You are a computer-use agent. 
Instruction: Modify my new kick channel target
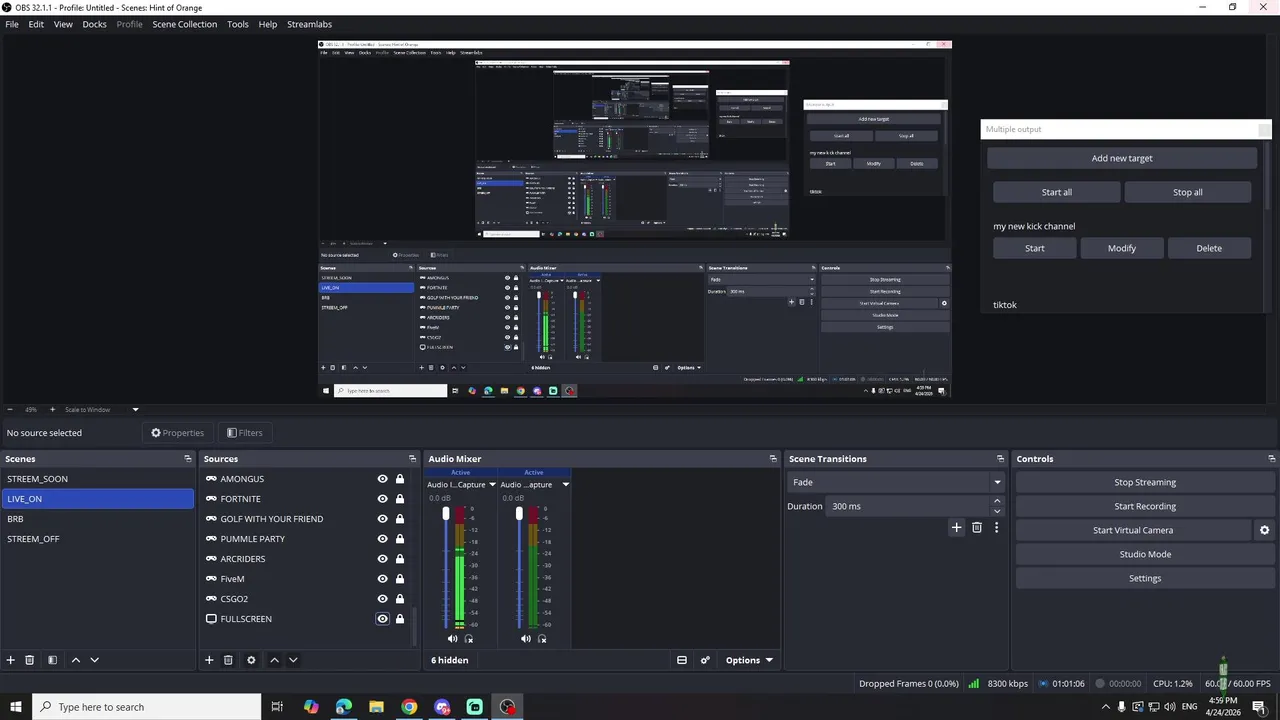pos(1122,248)
